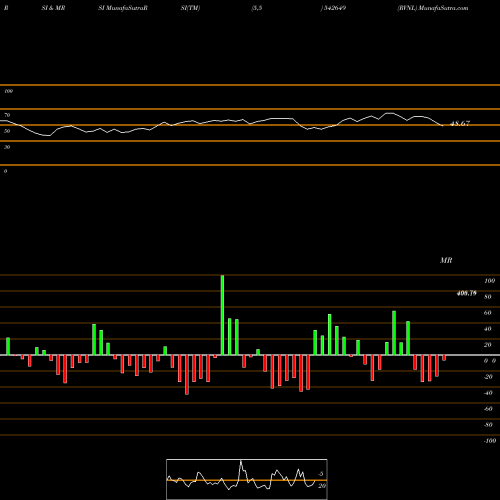Screen dimensions: 500x500
Task: Click the -60 label on MR axis
Action: click(x=488, y=409)
